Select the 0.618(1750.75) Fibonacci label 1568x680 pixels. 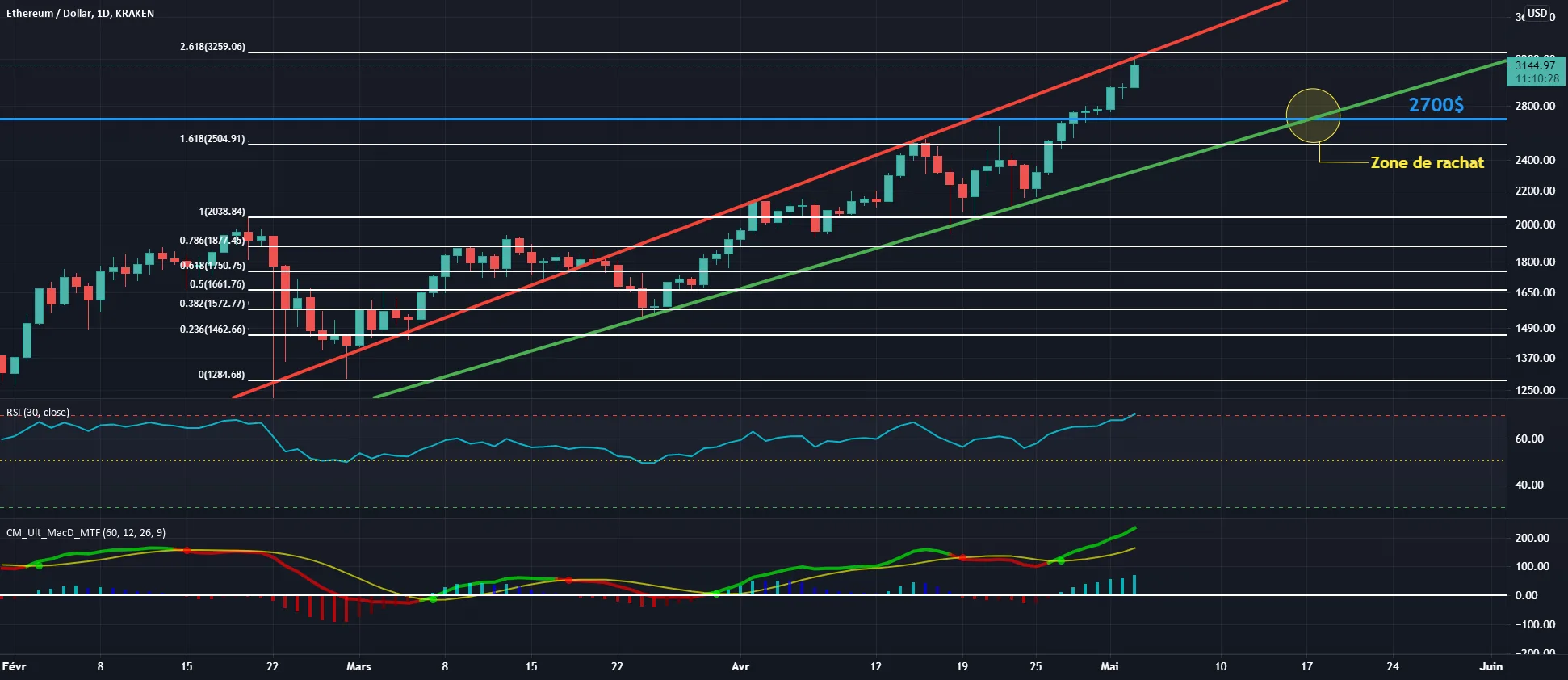(212, 266)
